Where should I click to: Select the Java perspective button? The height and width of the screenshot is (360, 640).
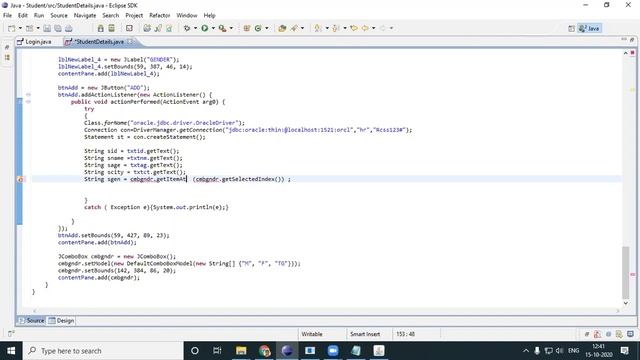589,28
